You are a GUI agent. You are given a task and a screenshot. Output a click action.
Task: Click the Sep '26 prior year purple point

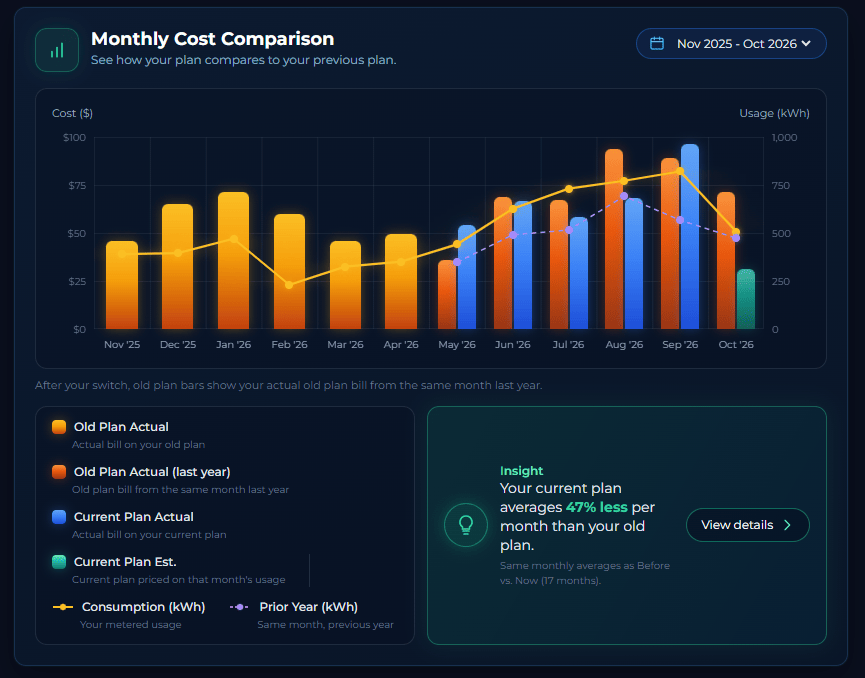(x=680, y=220)
